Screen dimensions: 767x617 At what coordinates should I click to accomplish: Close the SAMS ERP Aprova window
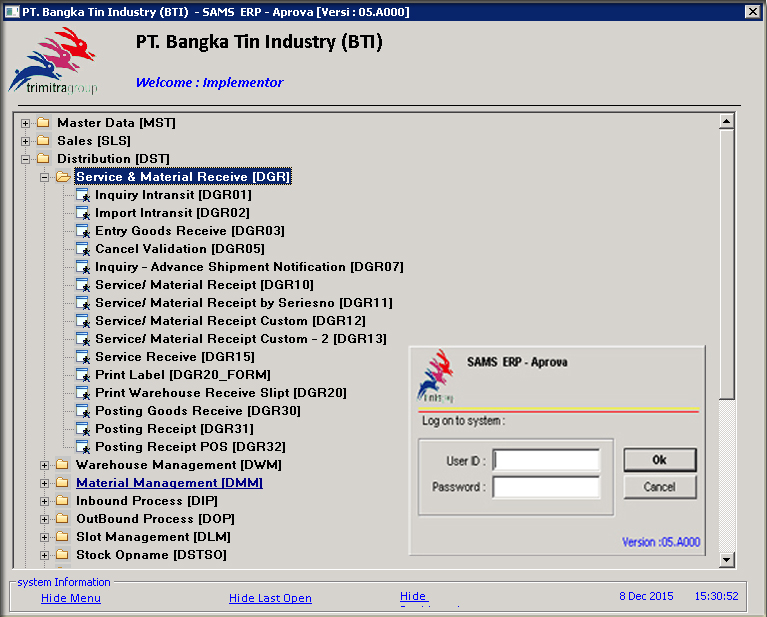pos(752,11)
